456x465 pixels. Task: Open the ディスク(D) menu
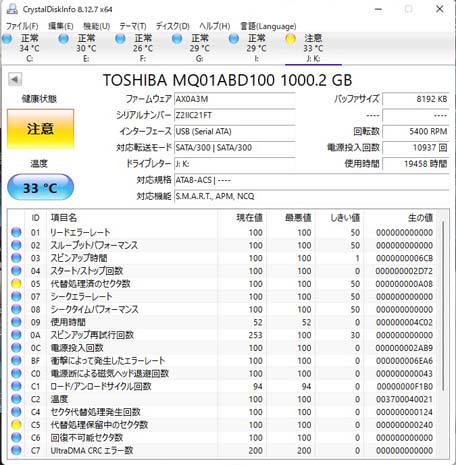[x=173, y=26]
